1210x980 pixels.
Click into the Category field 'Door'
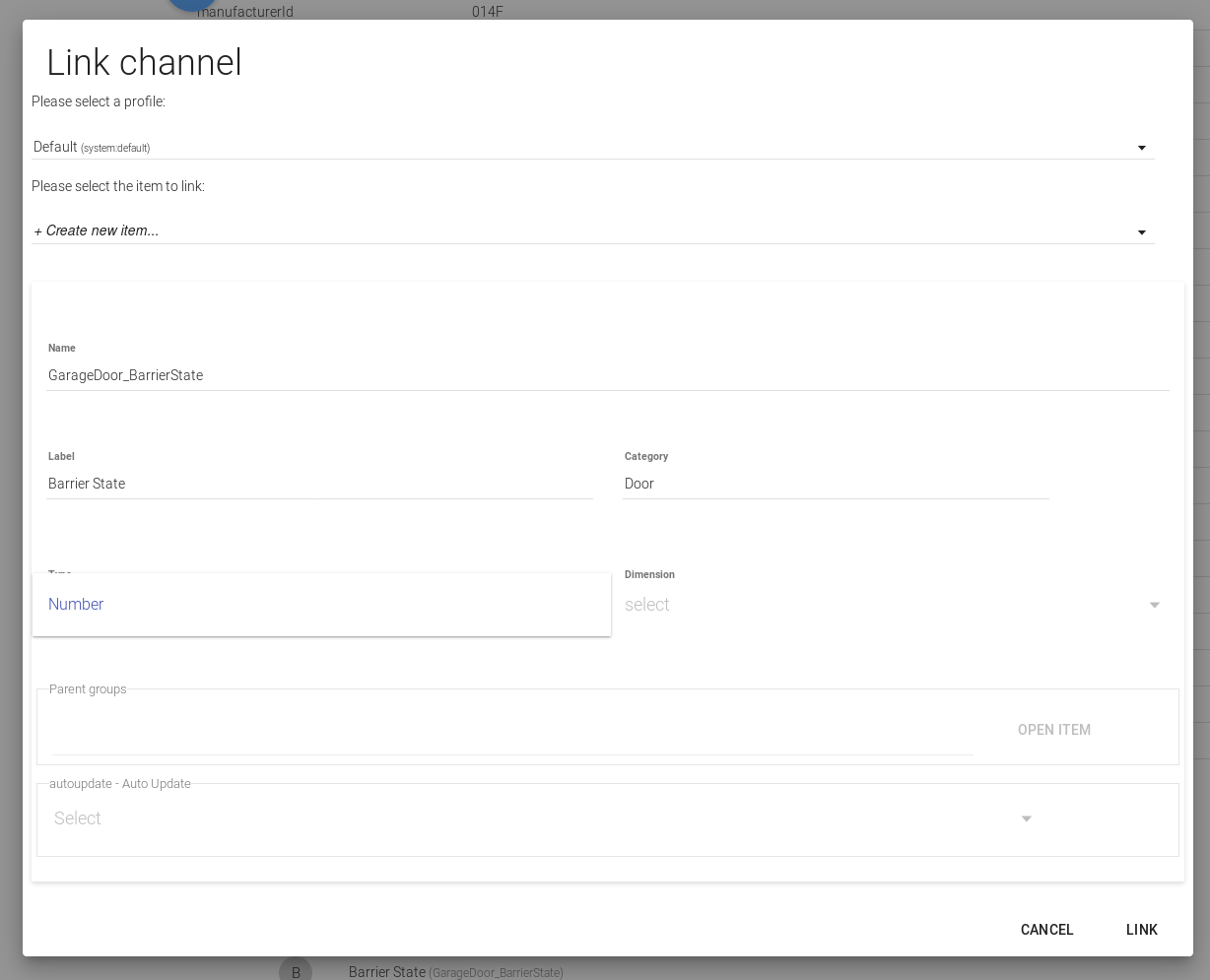[x=835, y=484]
